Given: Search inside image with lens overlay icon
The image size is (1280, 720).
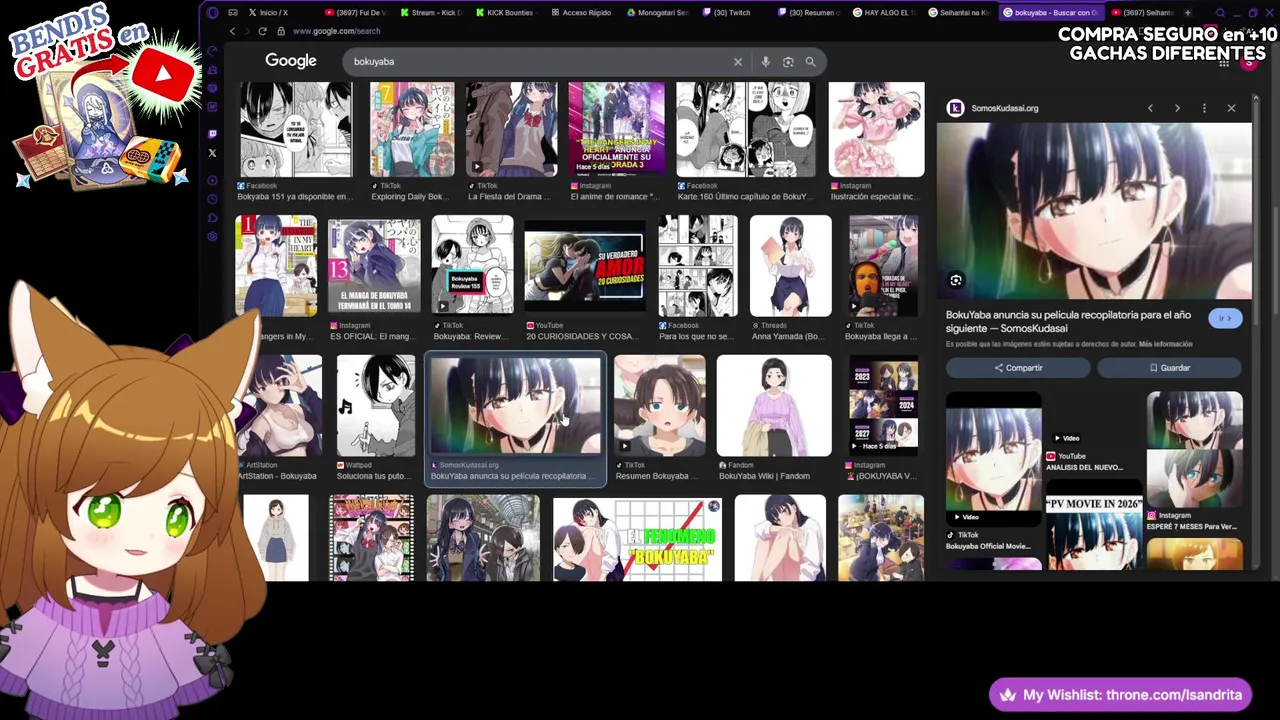Looking at the screenshot, I should click(x=956, y=281).
